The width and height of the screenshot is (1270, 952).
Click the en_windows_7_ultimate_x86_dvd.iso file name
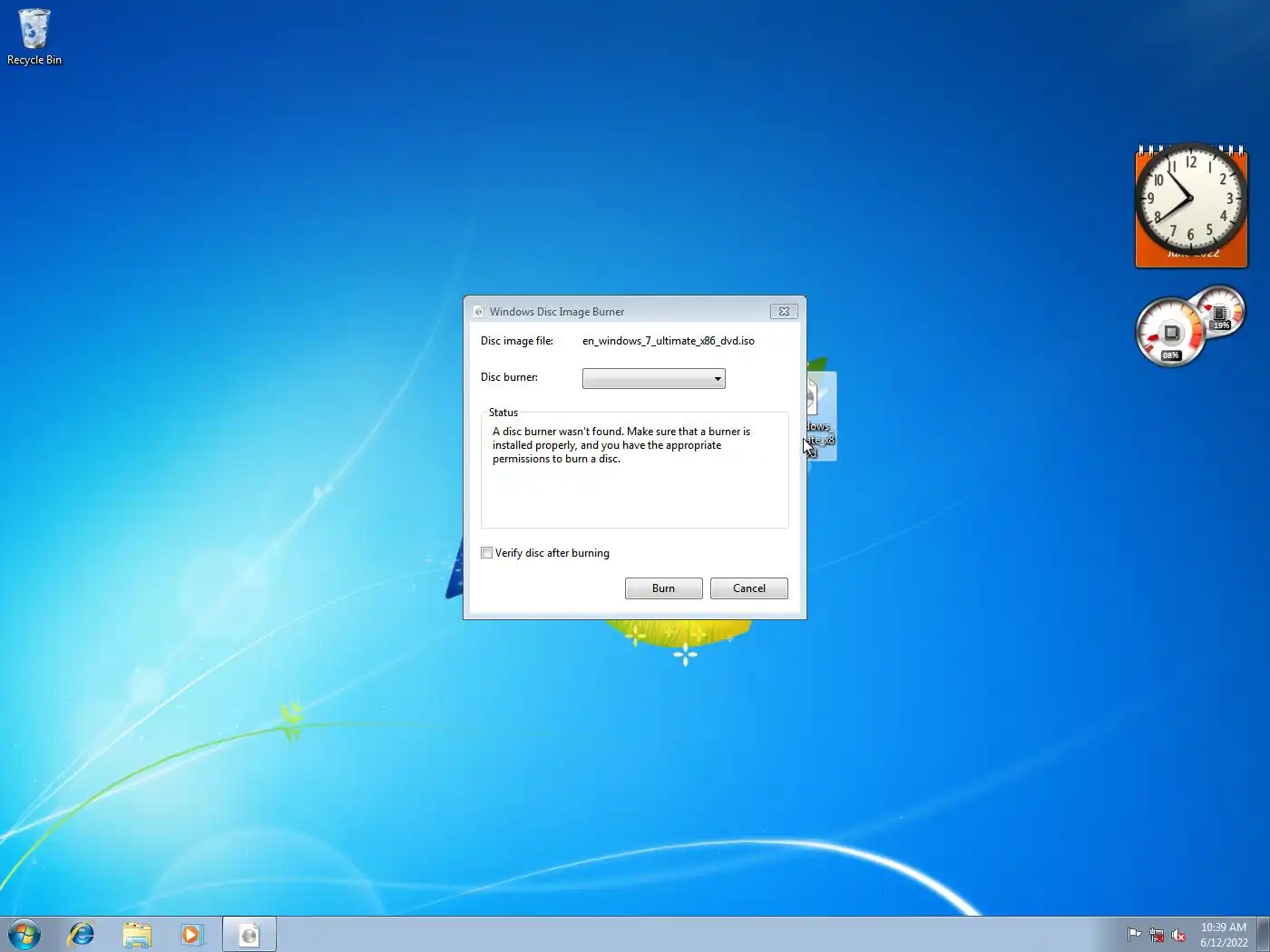click(669, 341)
